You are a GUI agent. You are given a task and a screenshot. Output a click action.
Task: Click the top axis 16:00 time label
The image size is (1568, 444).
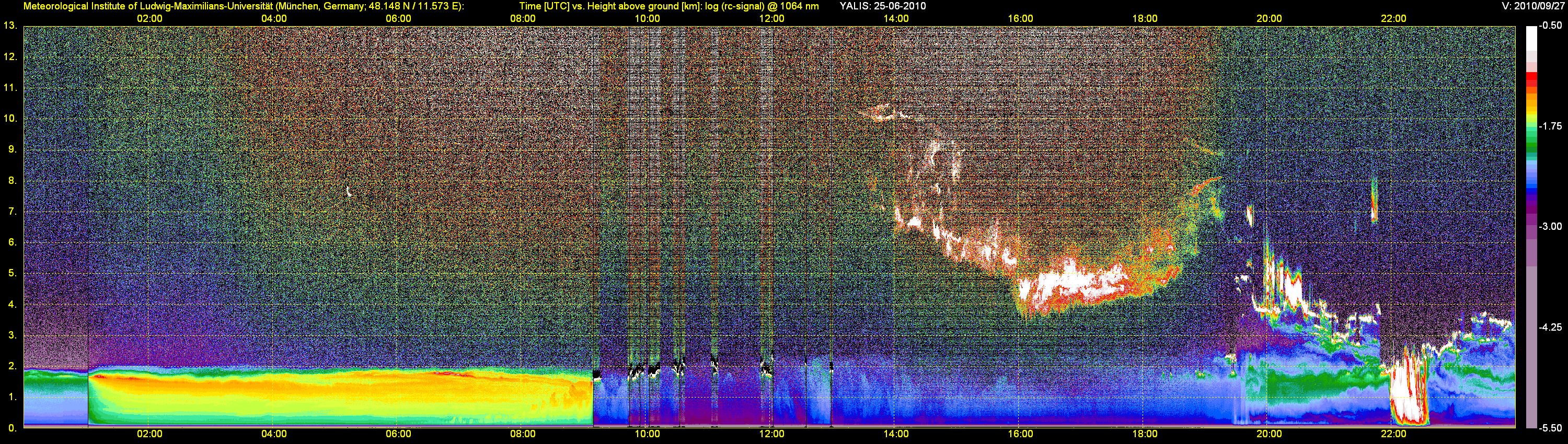click(1020, 19)
